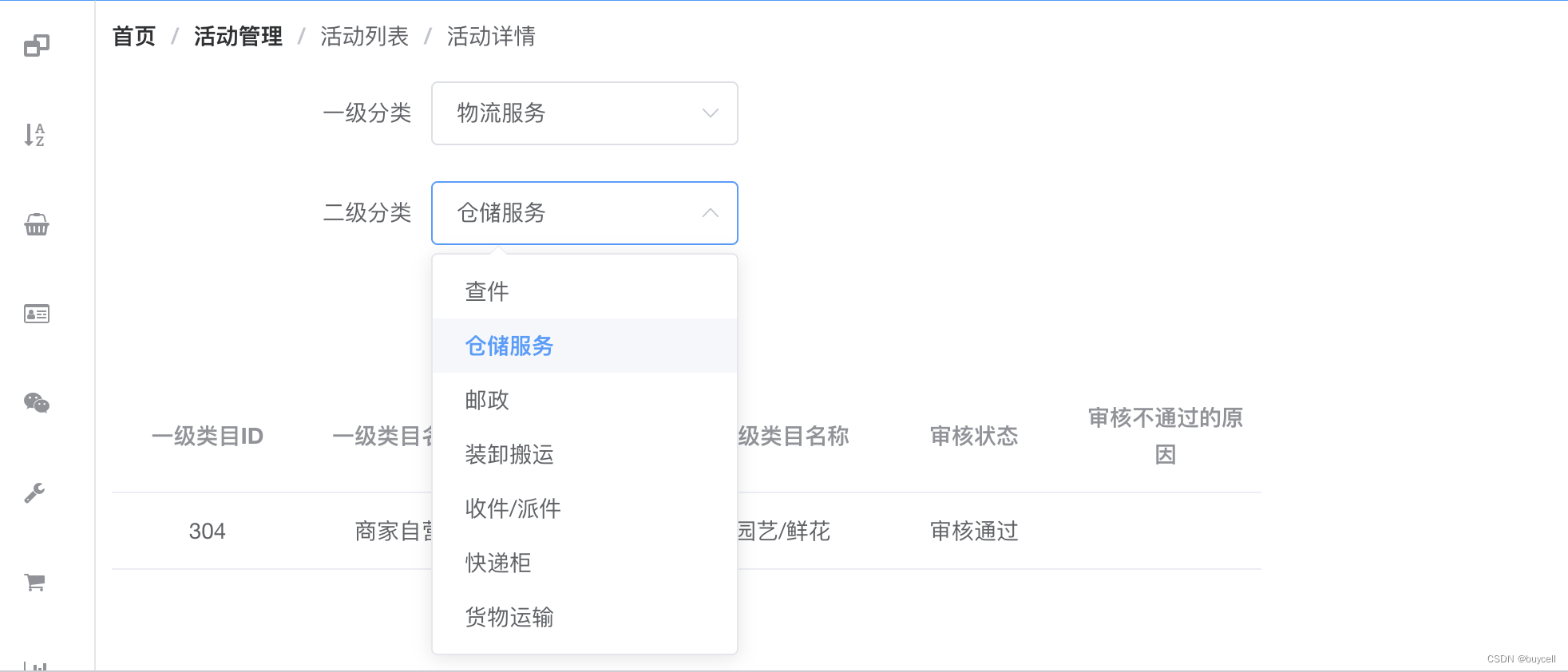Collapse the 二级分类 dropdown showing 仓储服务
The image size is (1568, 672).
[584, 213]
